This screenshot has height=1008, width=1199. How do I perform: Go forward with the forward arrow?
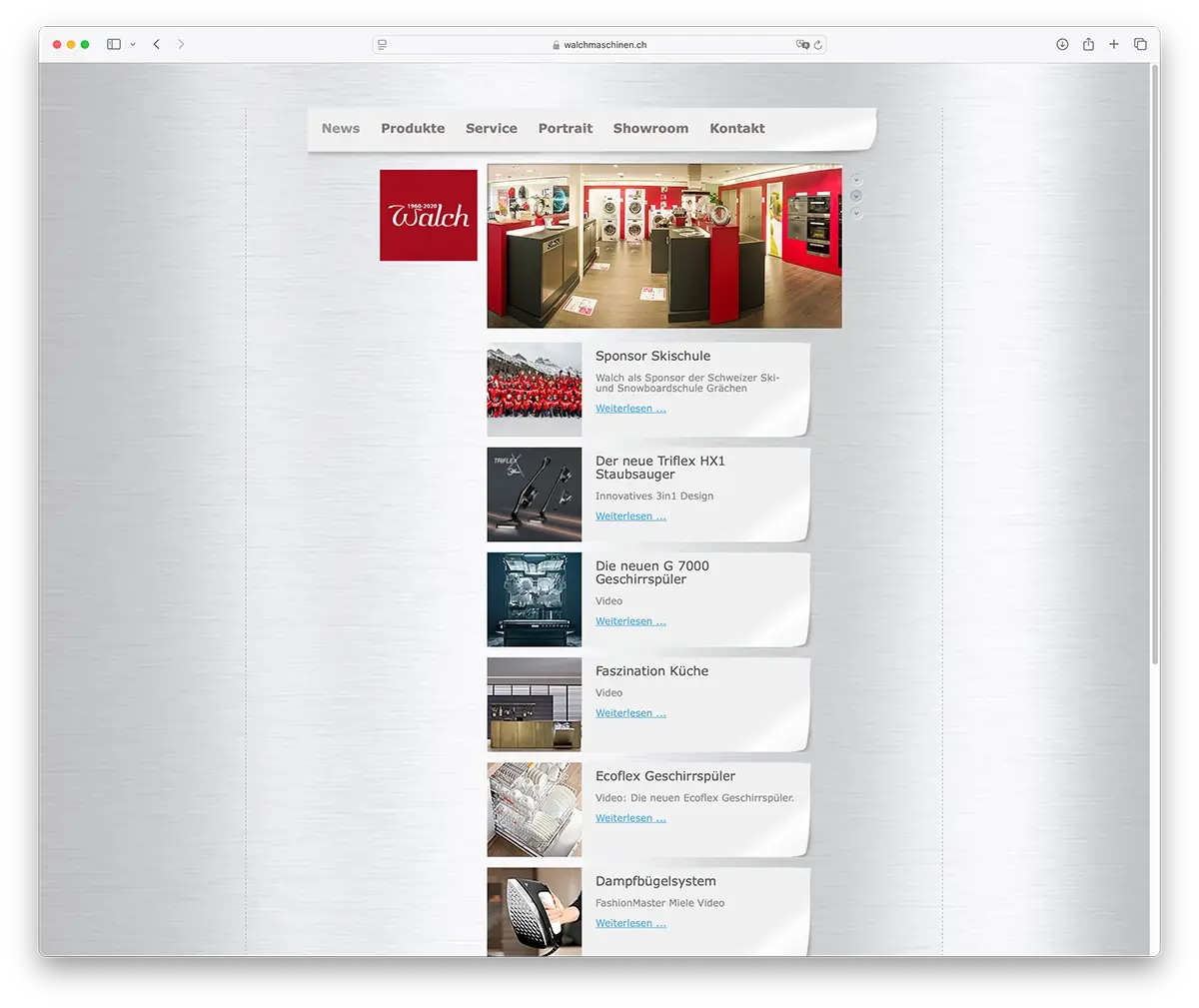[x=181, y=44]
